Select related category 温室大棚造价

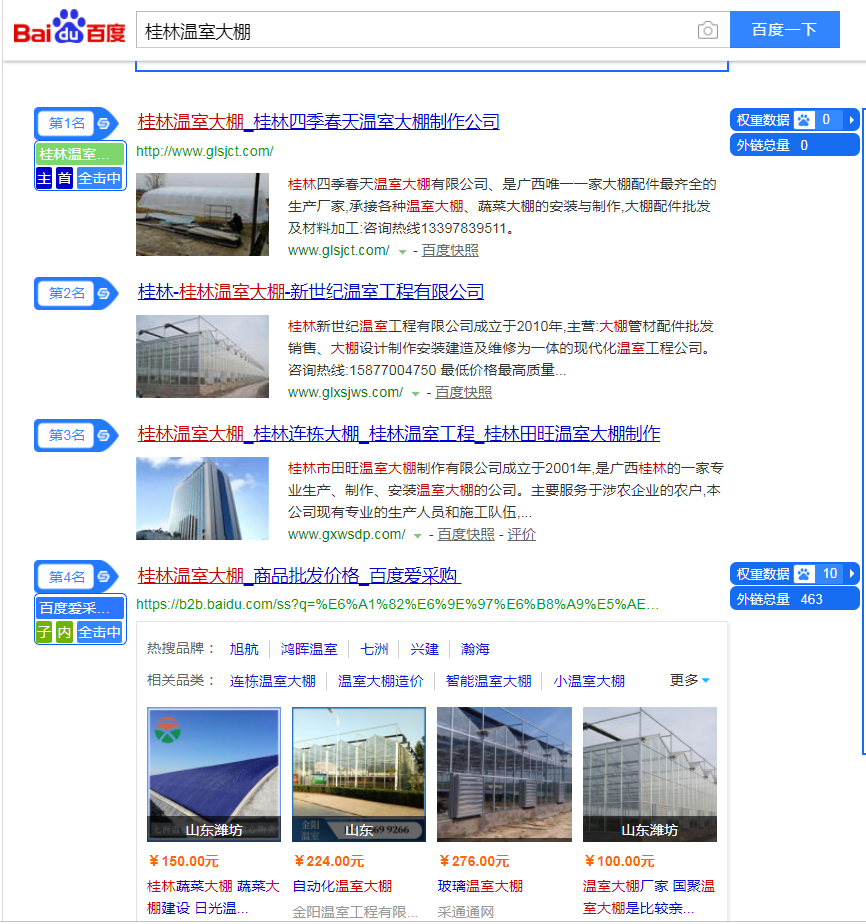(381, 681)
